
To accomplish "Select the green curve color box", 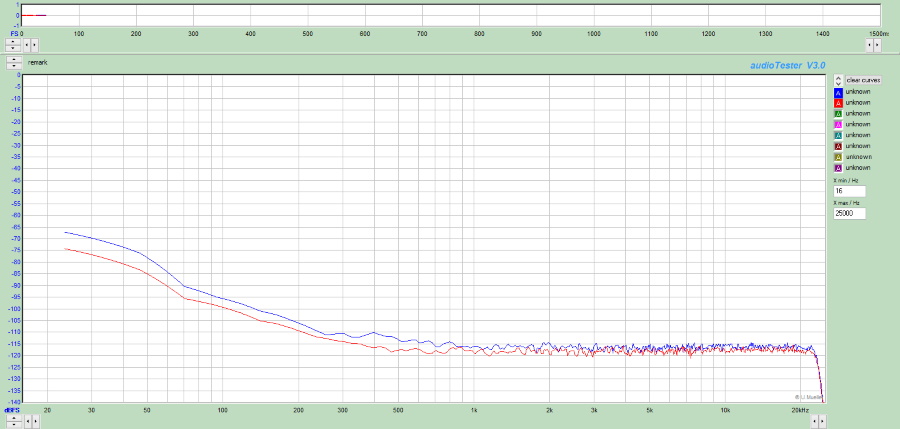I will (837, 114).
